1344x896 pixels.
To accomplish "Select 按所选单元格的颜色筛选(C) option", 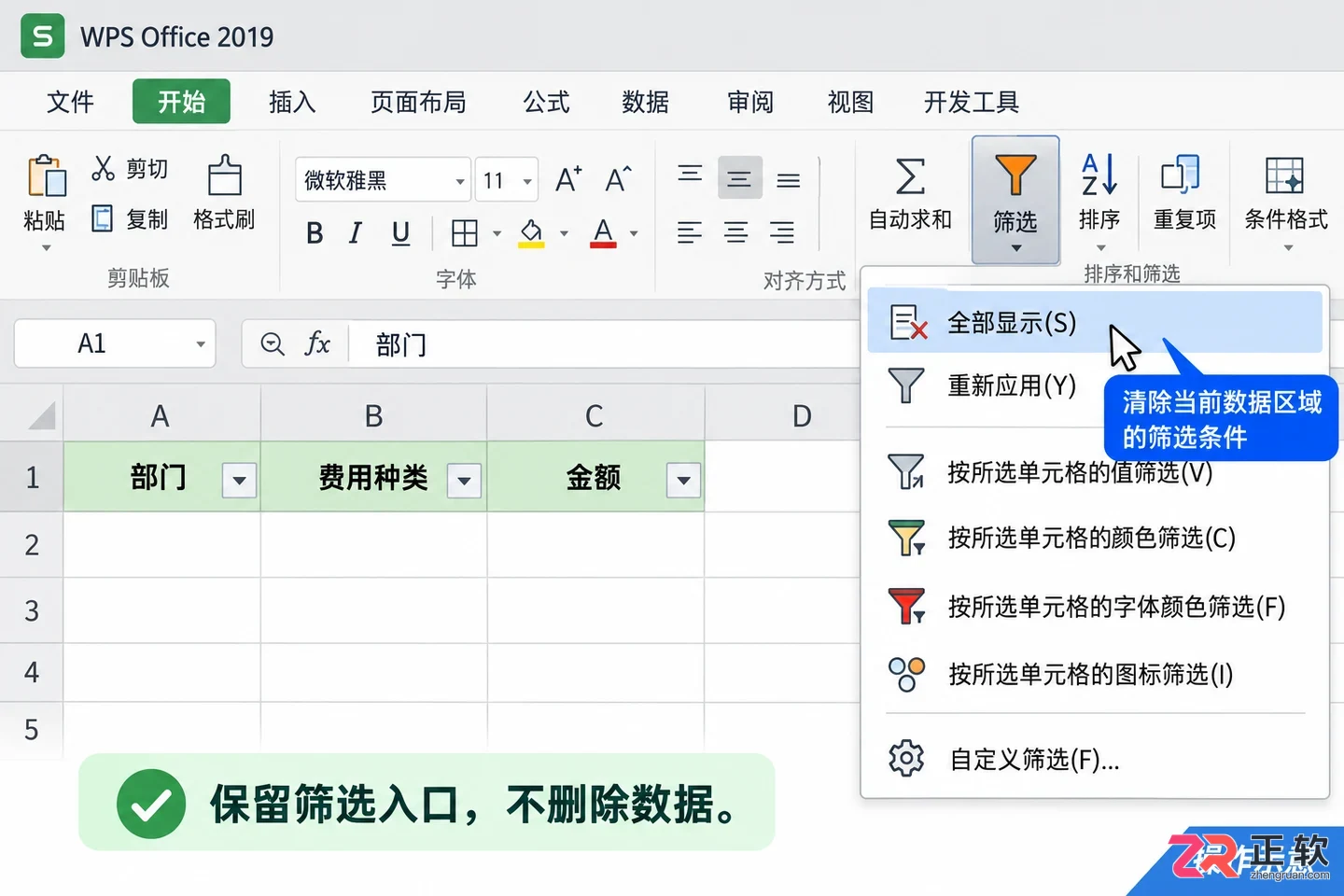I will [x=1095, y=538].
